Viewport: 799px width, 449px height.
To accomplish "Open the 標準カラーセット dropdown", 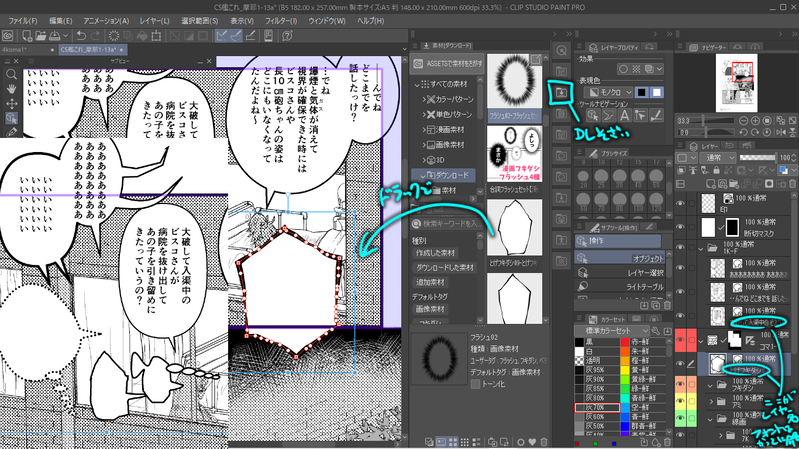I will (x=611, y=331).
